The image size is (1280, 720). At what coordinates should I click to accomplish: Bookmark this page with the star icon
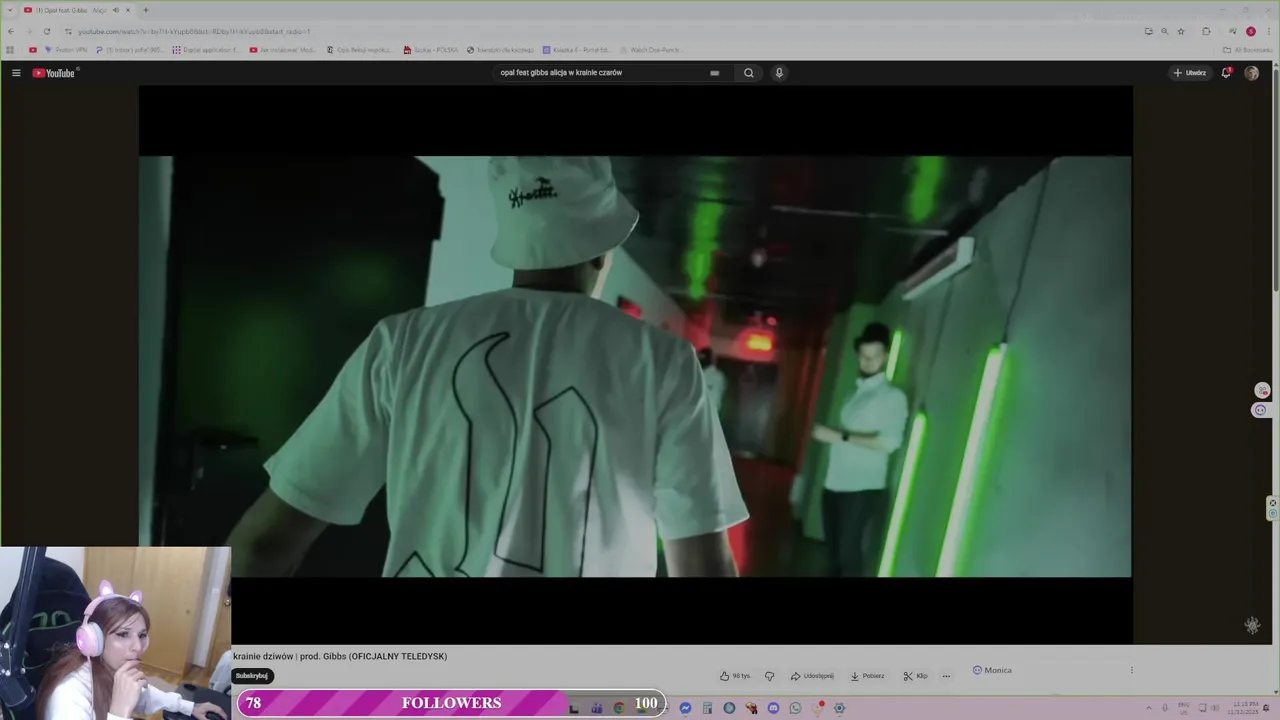point(1181,31)
